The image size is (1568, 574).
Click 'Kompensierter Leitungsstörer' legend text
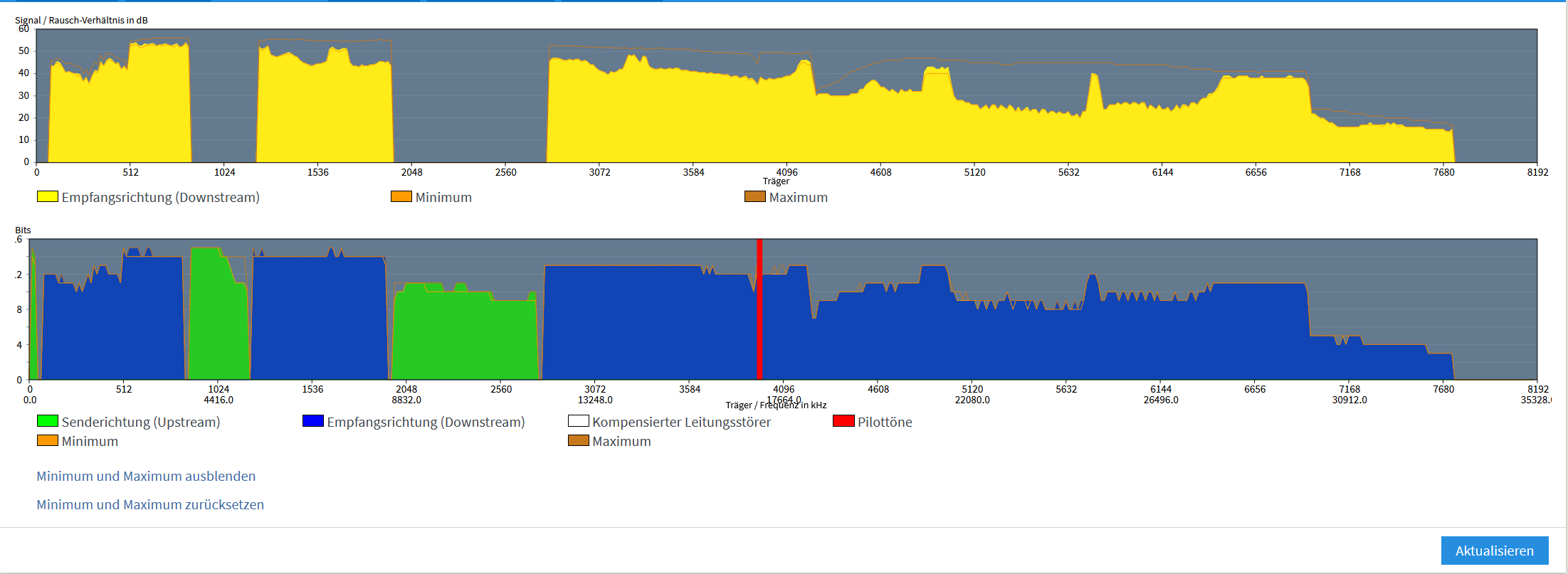coord(682,422)
